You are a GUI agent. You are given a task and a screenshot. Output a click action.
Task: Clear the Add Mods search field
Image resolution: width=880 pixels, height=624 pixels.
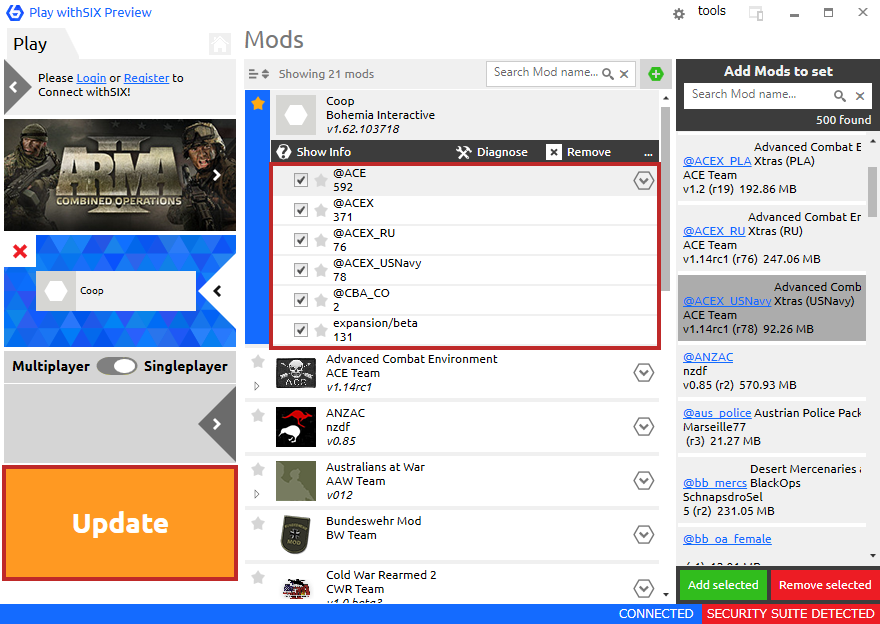[x=860, y=96]
